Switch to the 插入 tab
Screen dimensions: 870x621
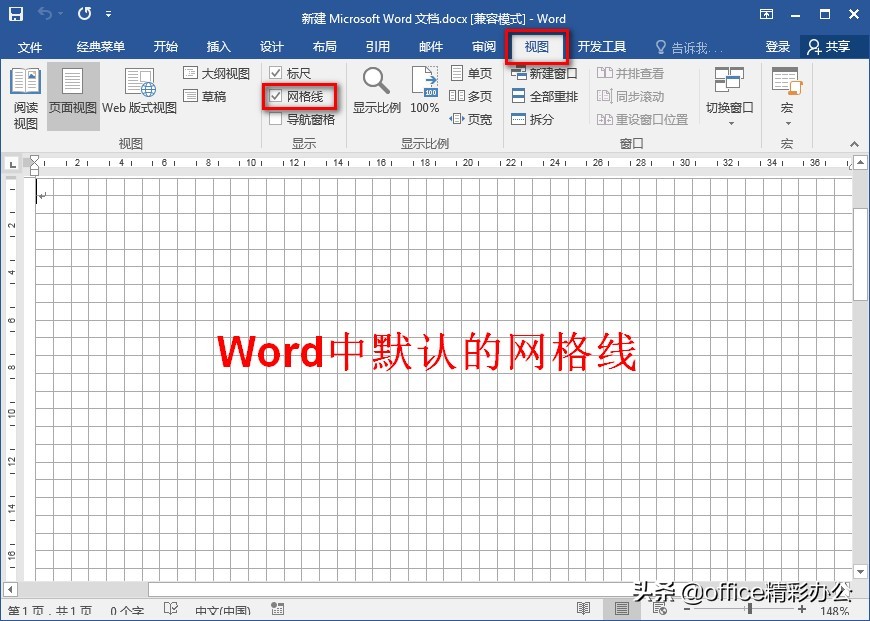tap(219, 47)
